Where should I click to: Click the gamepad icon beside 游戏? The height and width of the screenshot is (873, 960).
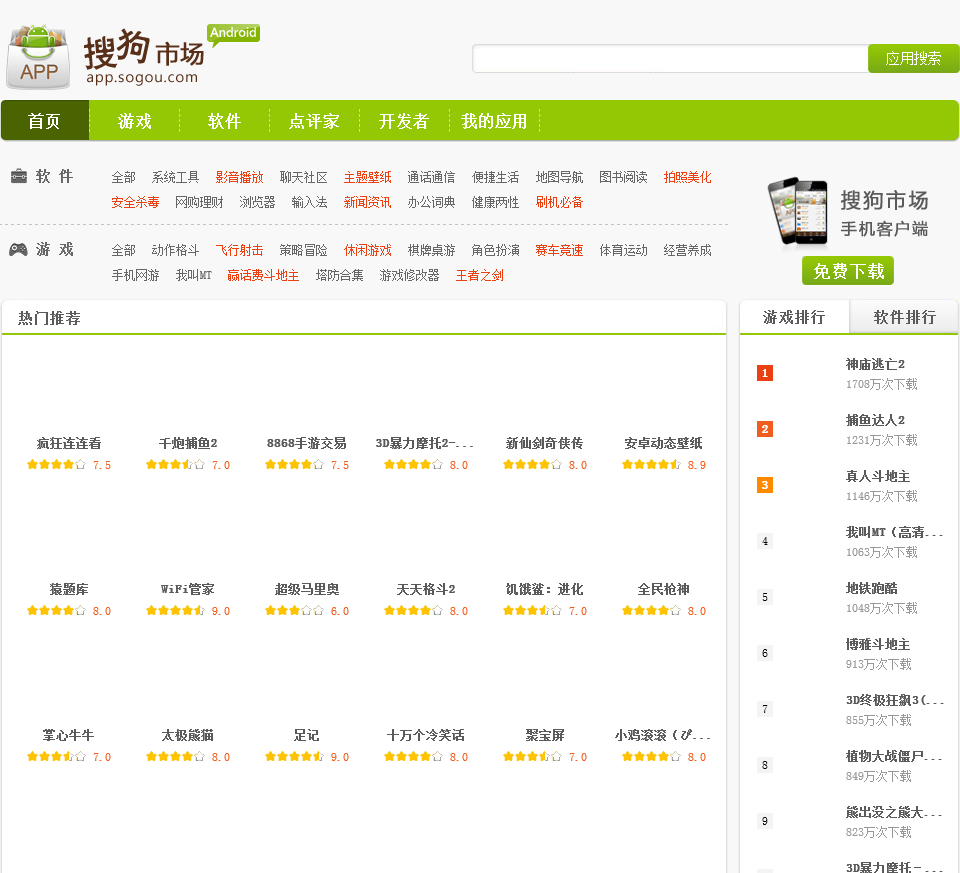[18, 250]
